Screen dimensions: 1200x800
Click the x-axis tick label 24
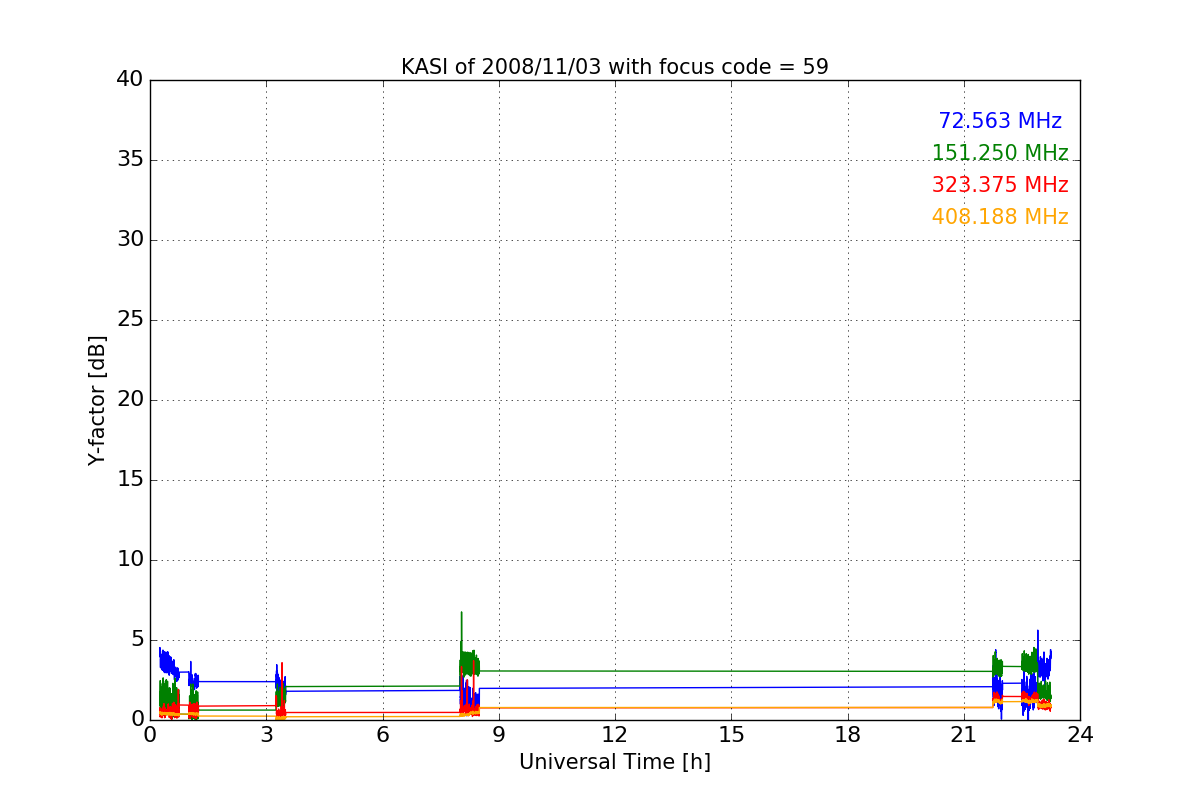click(x=1080, y=734)
